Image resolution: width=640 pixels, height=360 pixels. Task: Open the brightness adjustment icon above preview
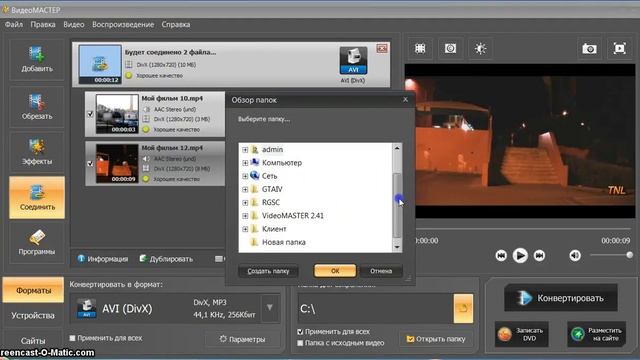pos(480,49)
